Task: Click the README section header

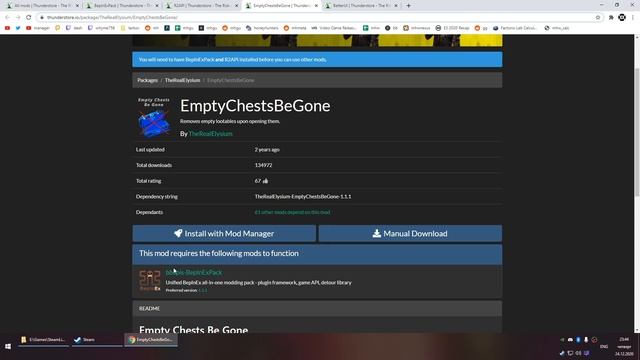Action: tap(317, 309)
